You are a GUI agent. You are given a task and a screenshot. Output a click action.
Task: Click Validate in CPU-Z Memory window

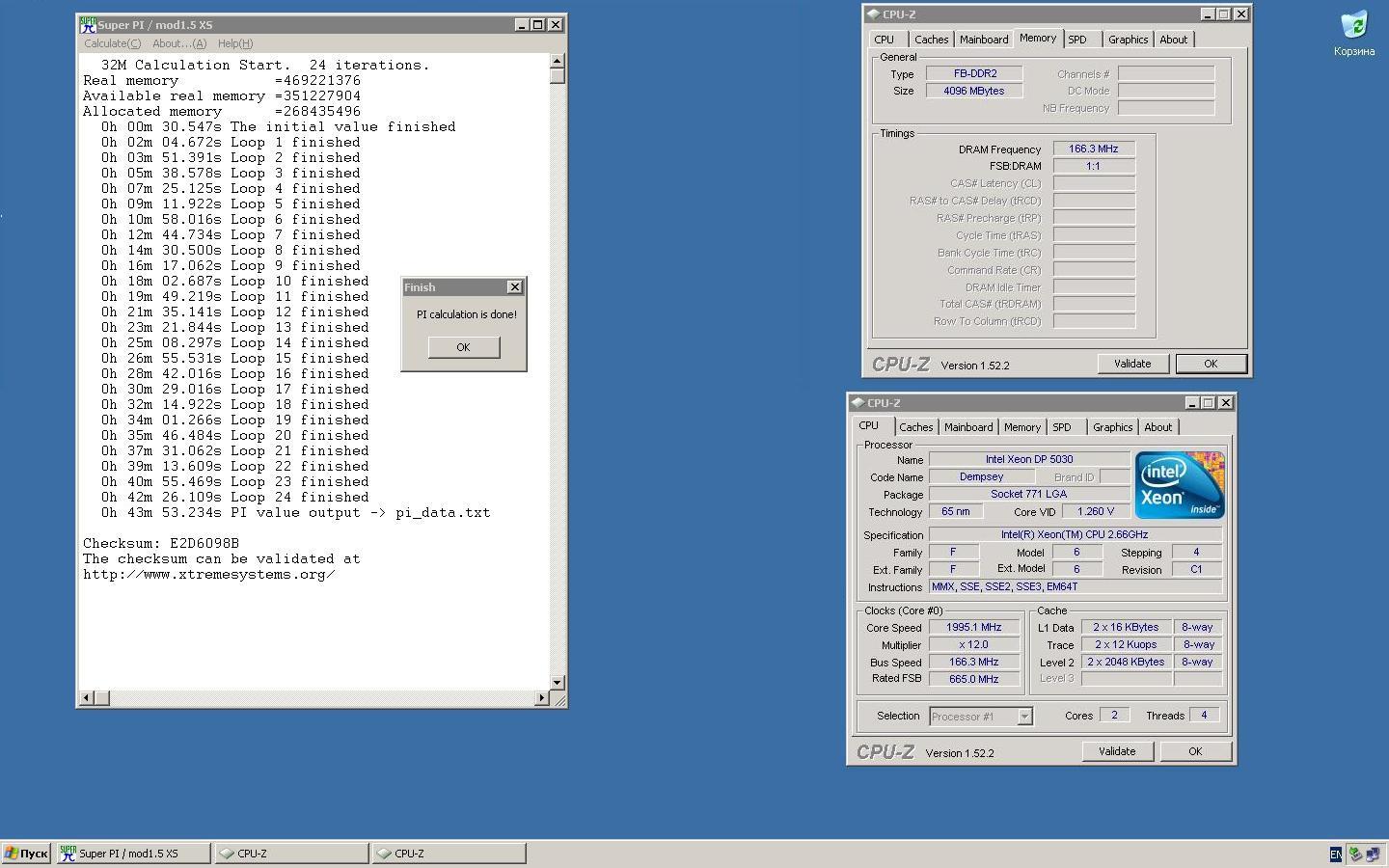[x=1132, y=364]
